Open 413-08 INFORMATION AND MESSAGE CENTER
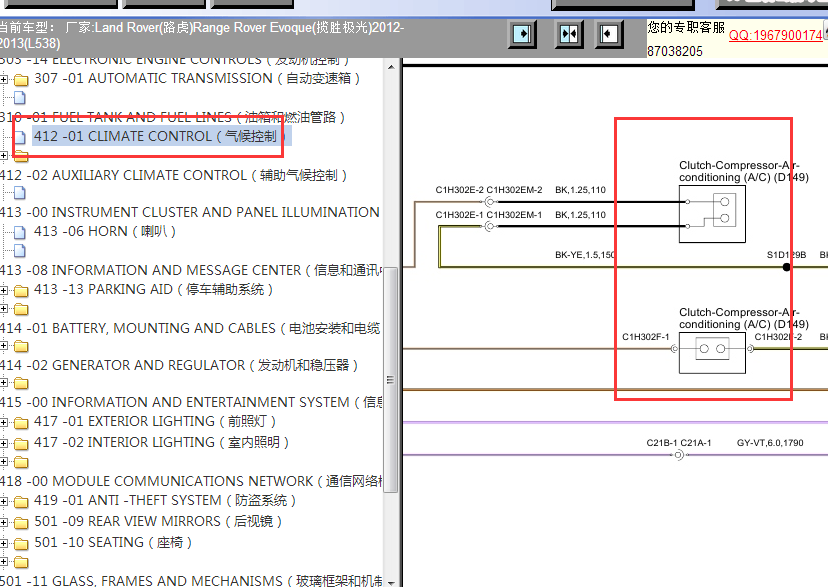828x587 pixels. (x=191, y=270)
